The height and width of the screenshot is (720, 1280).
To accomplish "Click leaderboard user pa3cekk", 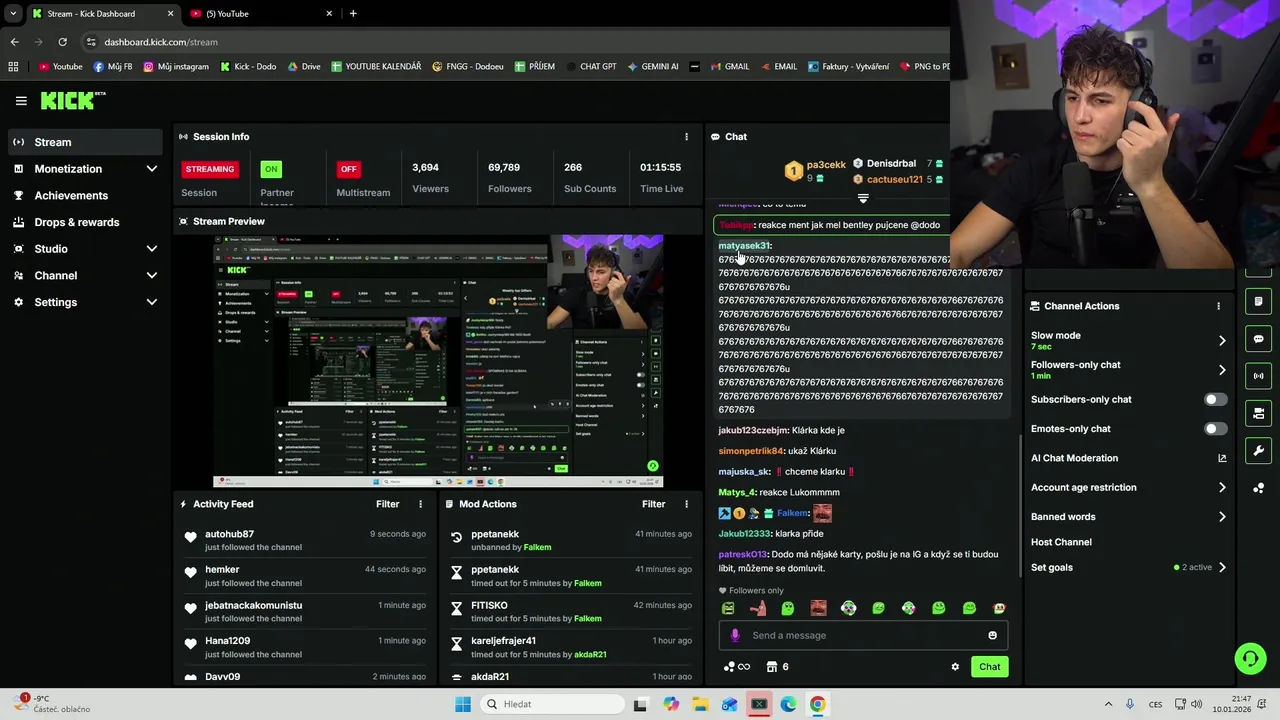I will (x=826, y=165).
